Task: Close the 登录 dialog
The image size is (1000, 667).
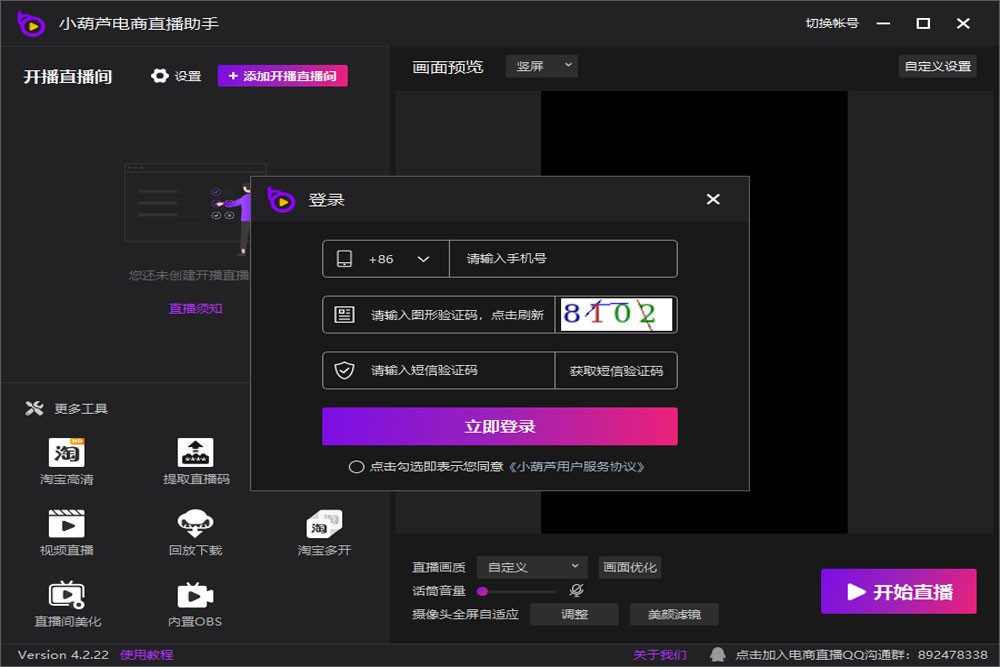Action: 713,199
